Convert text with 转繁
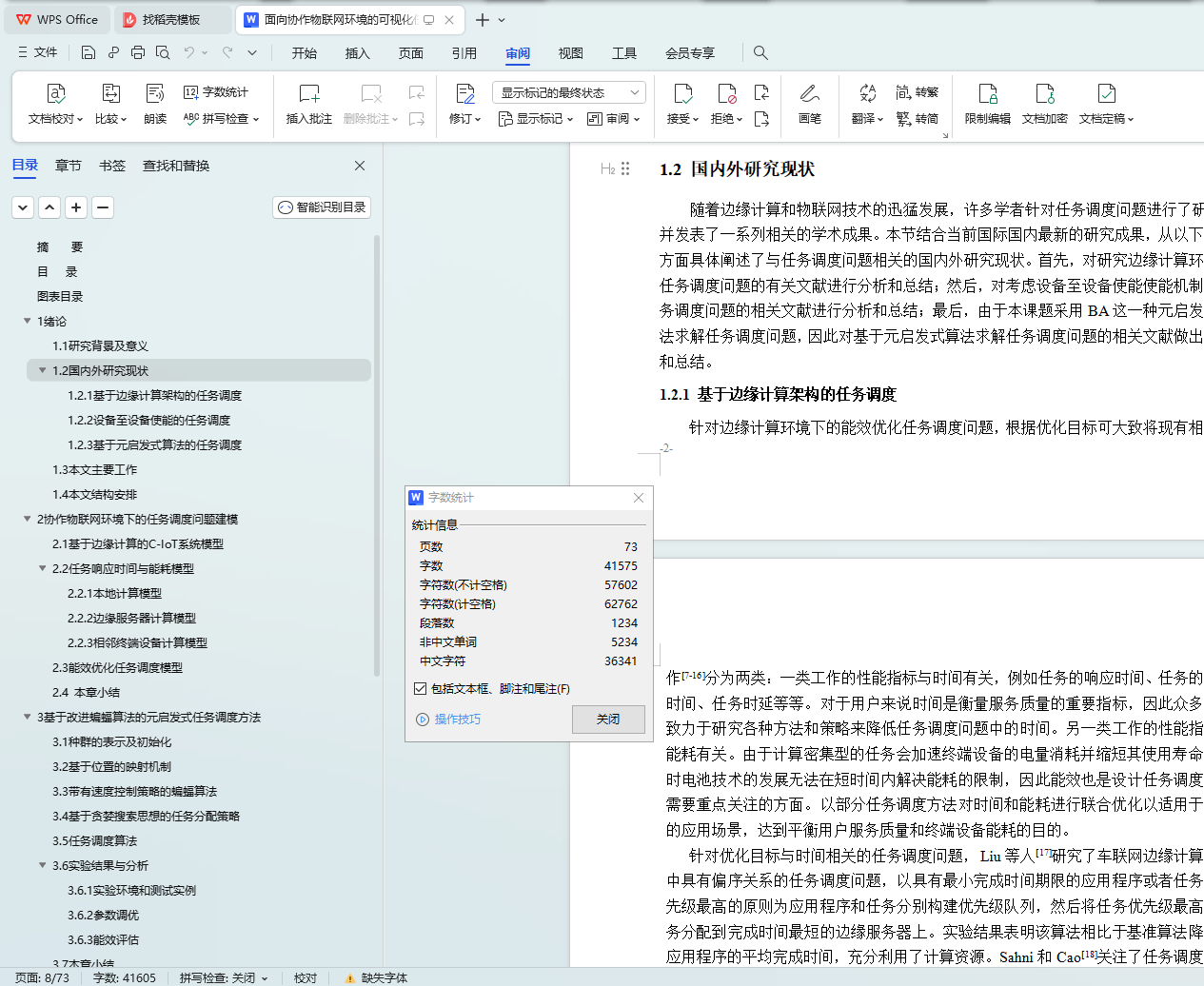The image size is (1204, 986). (918, 92)
